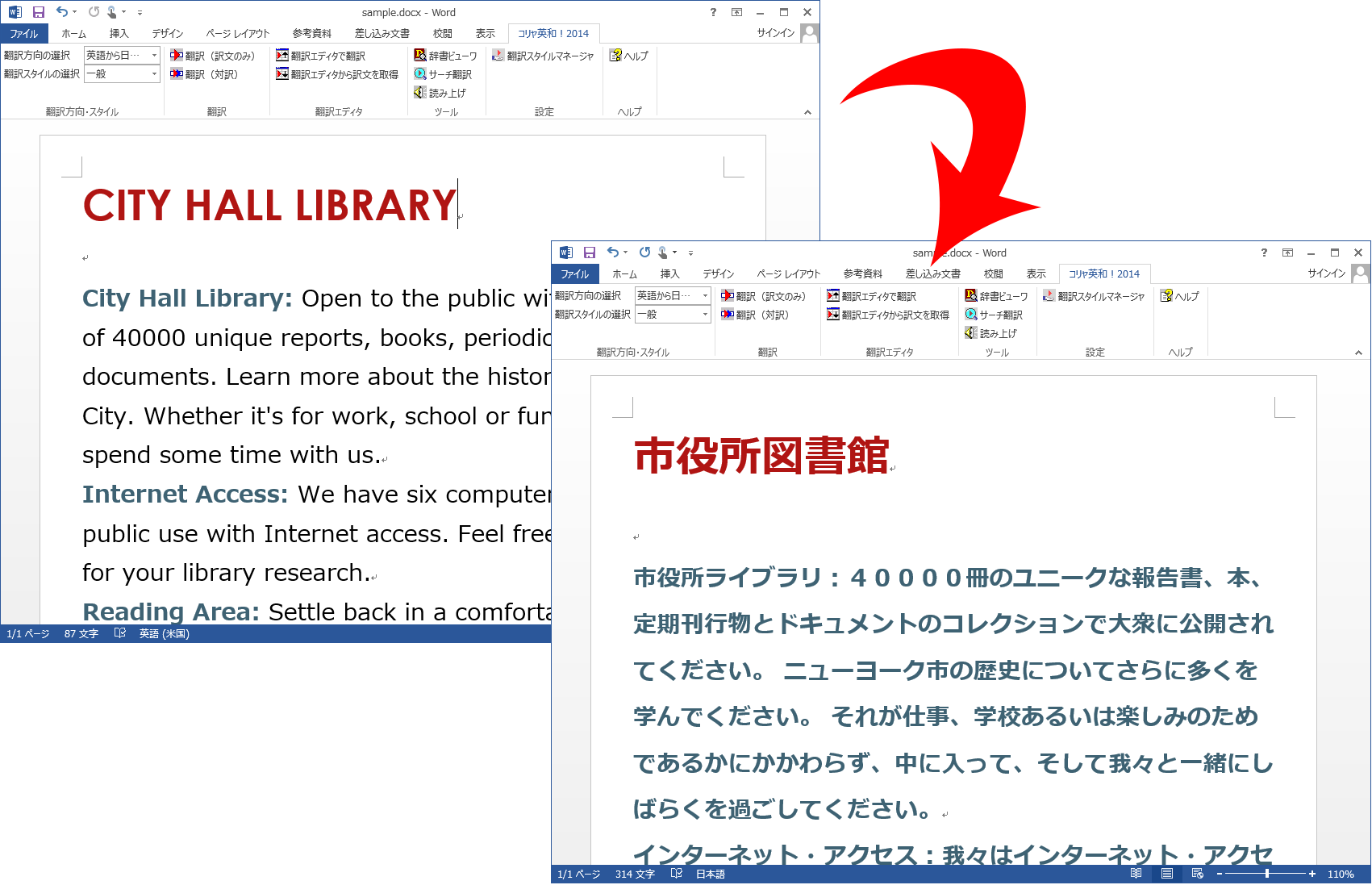Click サインイン in the front Japanese window
Image resolution: width=1372 pixels, height=885 pixels.
click(1326, 273)
